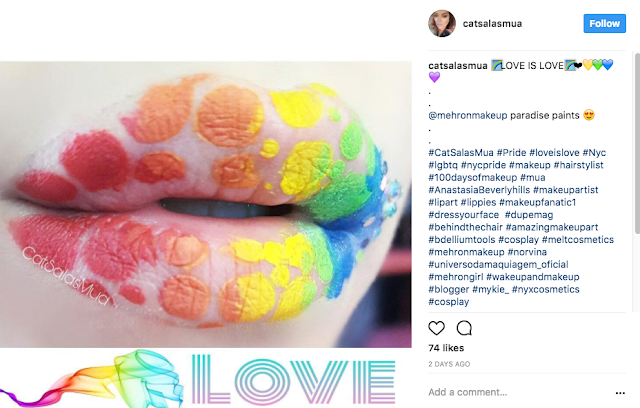Open the #universodamaquiagem_oficial hashtag
This screenshot has height=408, width=640.
pos(498,264)
